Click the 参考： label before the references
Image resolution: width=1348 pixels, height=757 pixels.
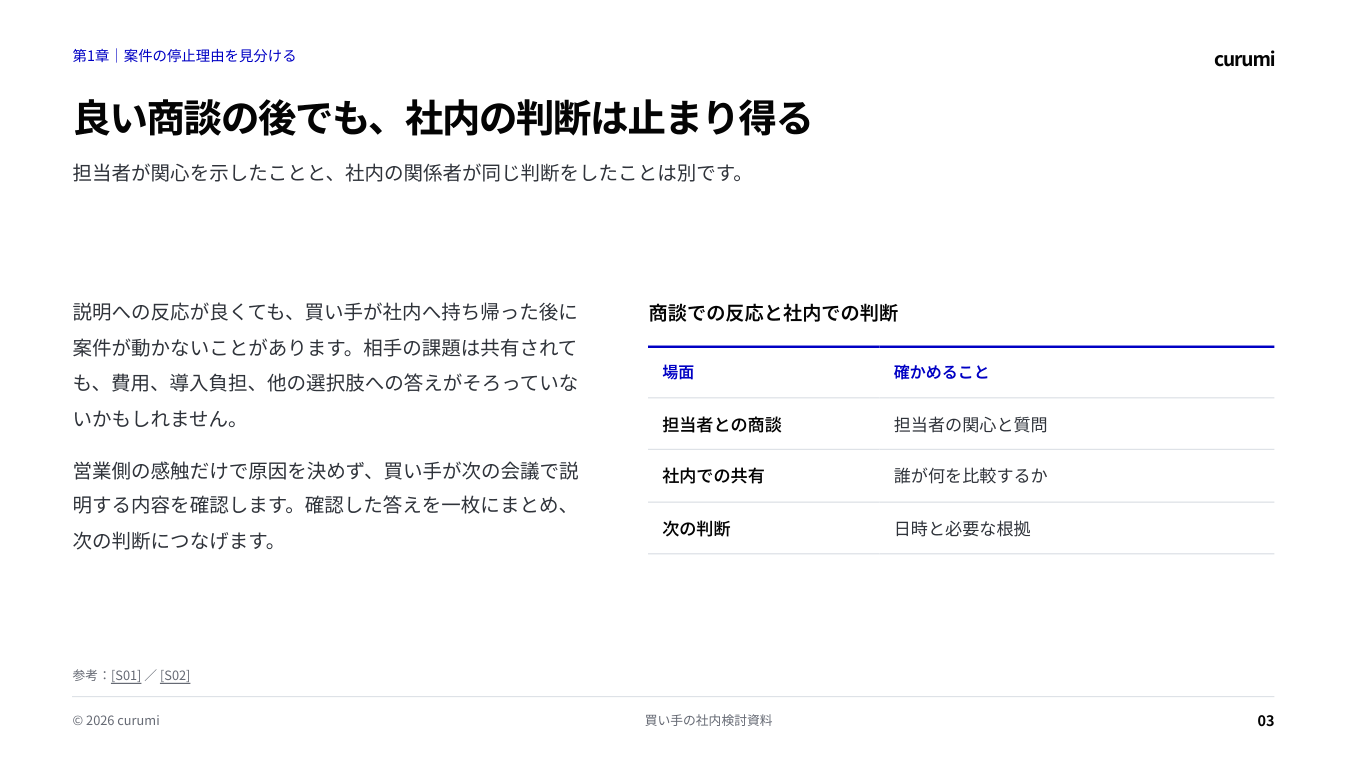[91, 675]
